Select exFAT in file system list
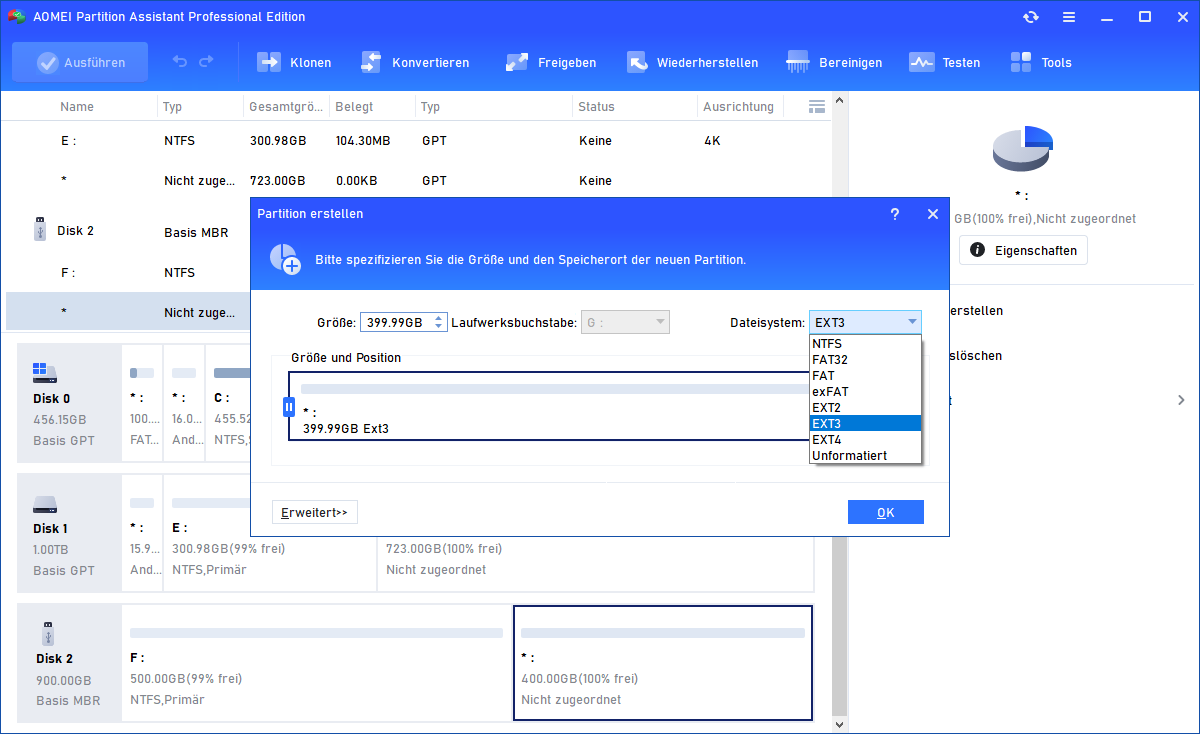The image size is (1200, 734). coord(865,392)
